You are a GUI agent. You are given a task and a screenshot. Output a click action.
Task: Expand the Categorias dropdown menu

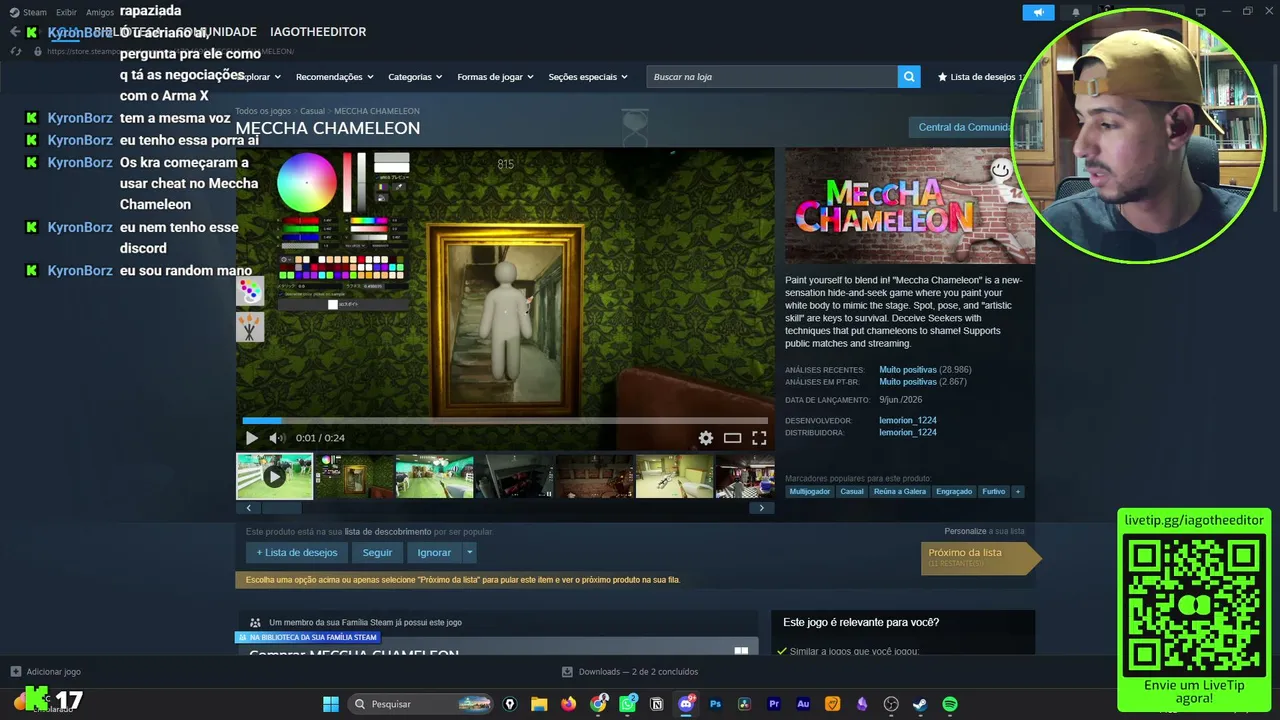pyautogui.click(x=415, y=77)
